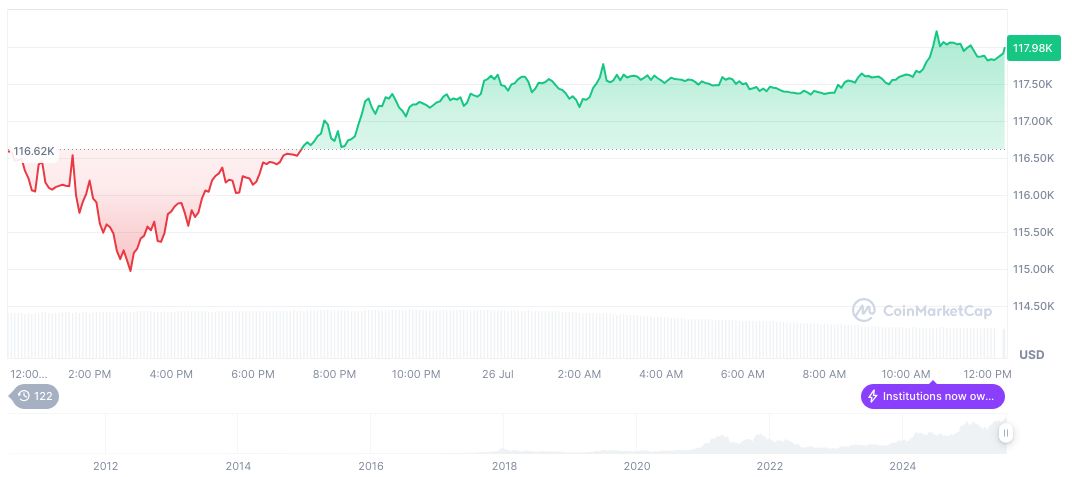
Task: Click the range slider handle in the navigator
Action: click(x=1006, y=433)
